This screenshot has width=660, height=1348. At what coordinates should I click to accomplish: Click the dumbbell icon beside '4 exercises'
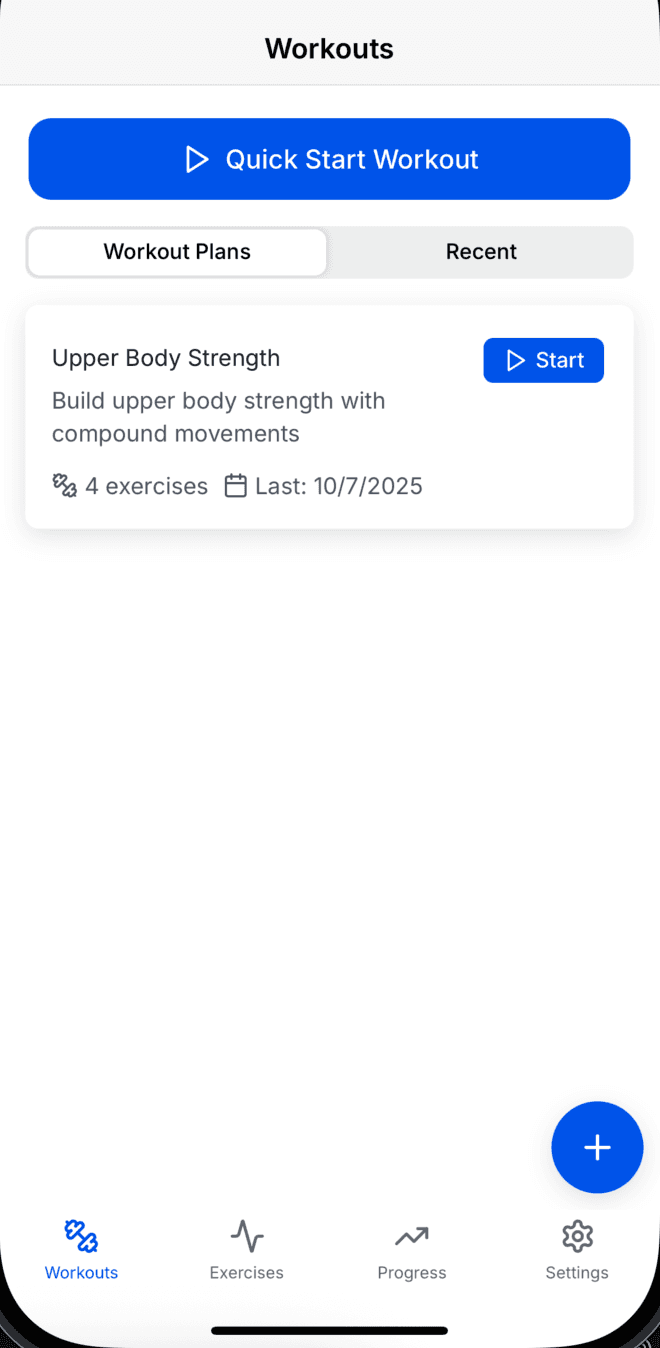click(x=64, y=485)
